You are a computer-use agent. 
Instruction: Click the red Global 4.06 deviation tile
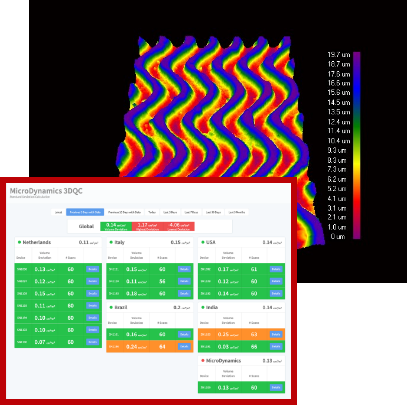(179, 227)
